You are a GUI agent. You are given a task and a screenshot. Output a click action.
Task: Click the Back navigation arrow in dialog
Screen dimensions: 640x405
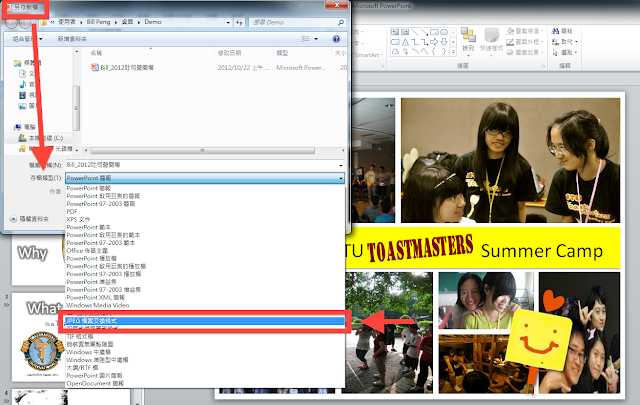pos(12,22)
